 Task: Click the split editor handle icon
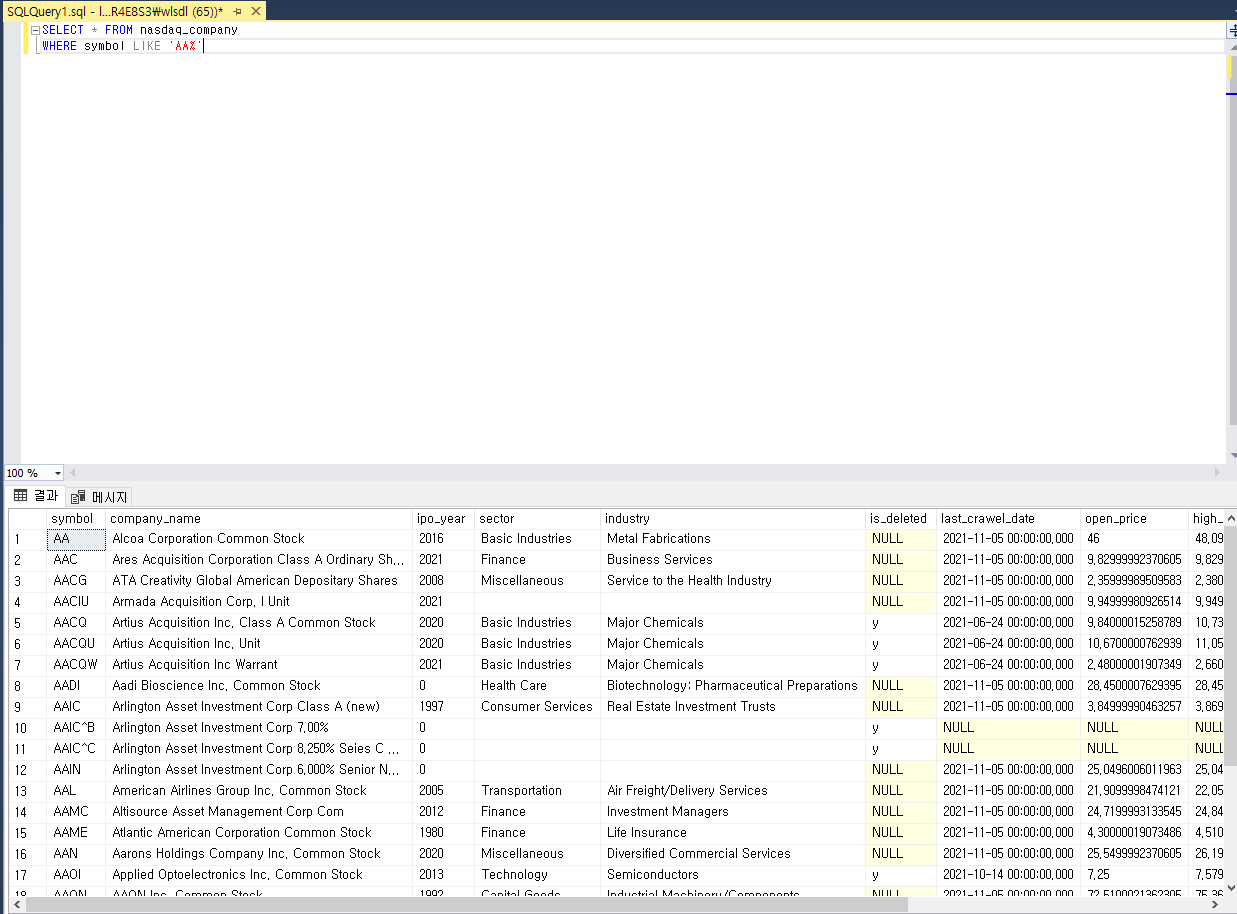[1231, 30]
